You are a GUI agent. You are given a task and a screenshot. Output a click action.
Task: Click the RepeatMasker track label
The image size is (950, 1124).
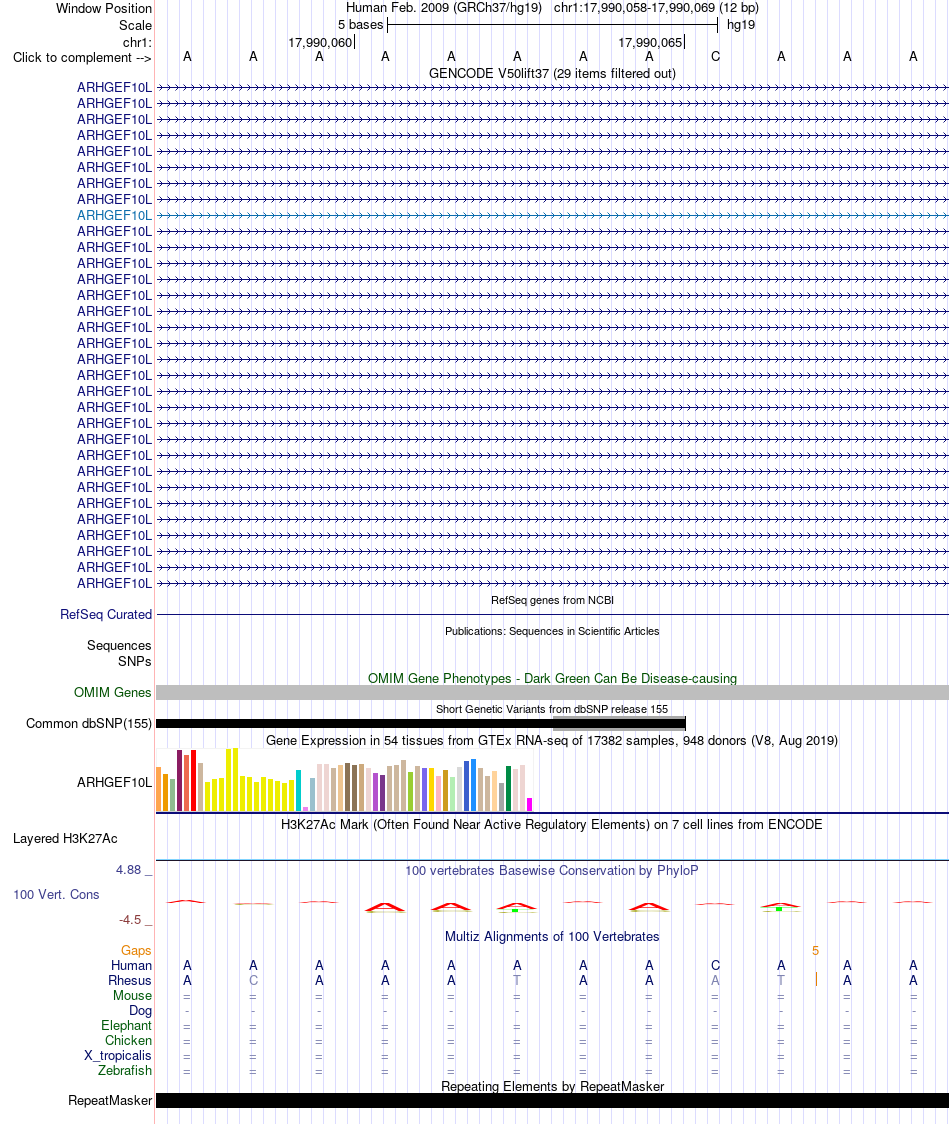(x=110, y=1100)
